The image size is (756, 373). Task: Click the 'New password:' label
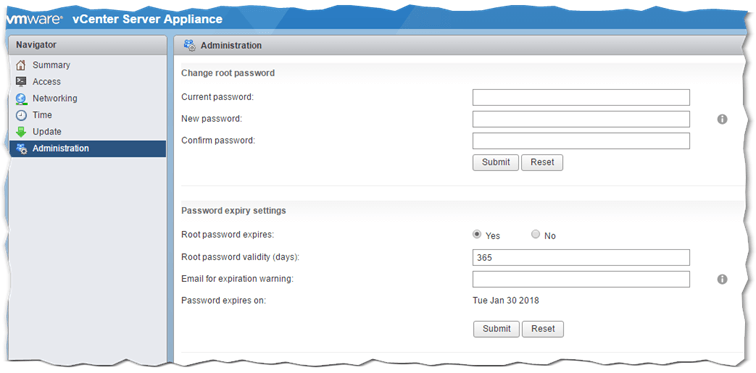pyautogui.click(x=212, y=119)
